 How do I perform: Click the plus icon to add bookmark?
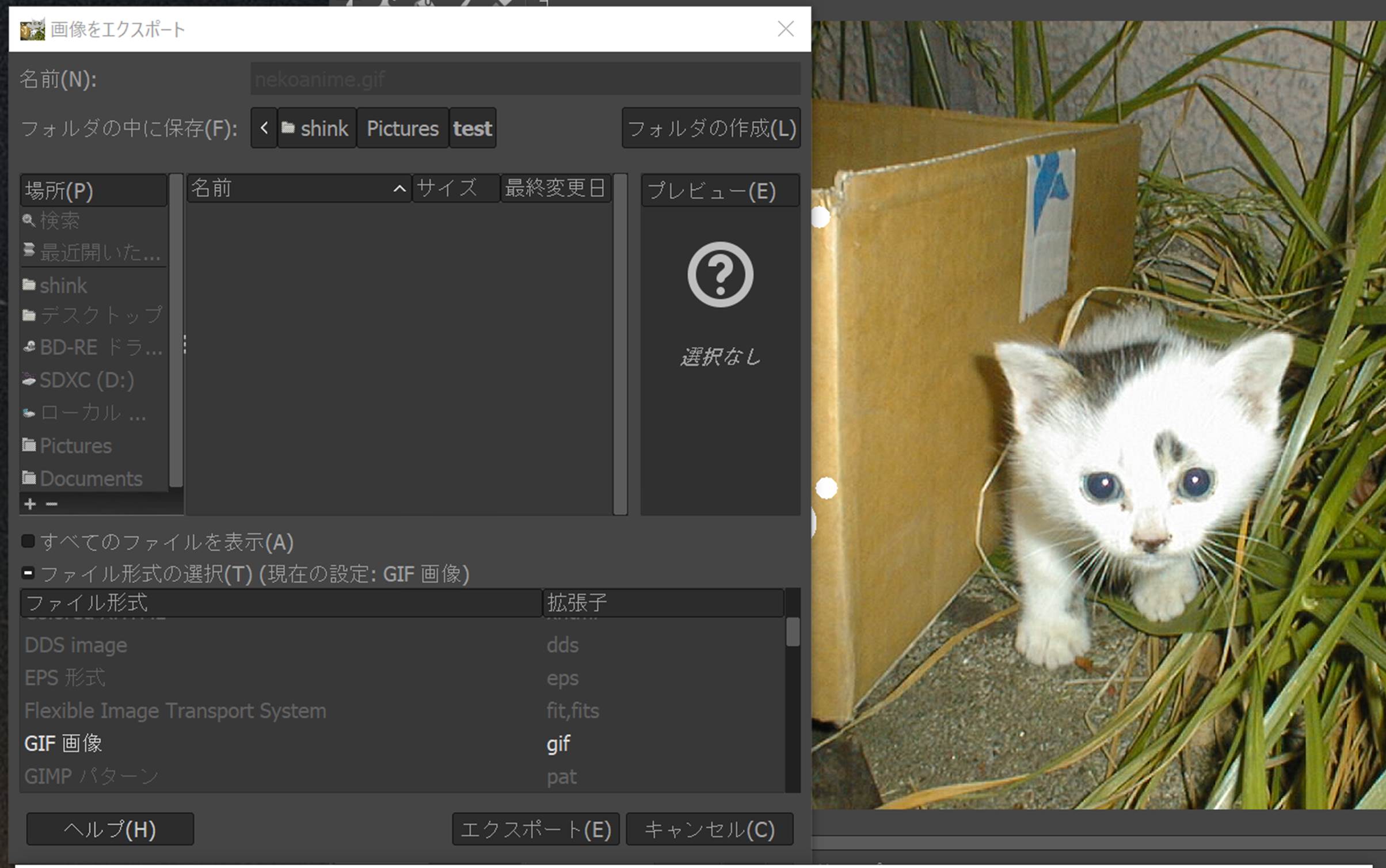(30, 504)
